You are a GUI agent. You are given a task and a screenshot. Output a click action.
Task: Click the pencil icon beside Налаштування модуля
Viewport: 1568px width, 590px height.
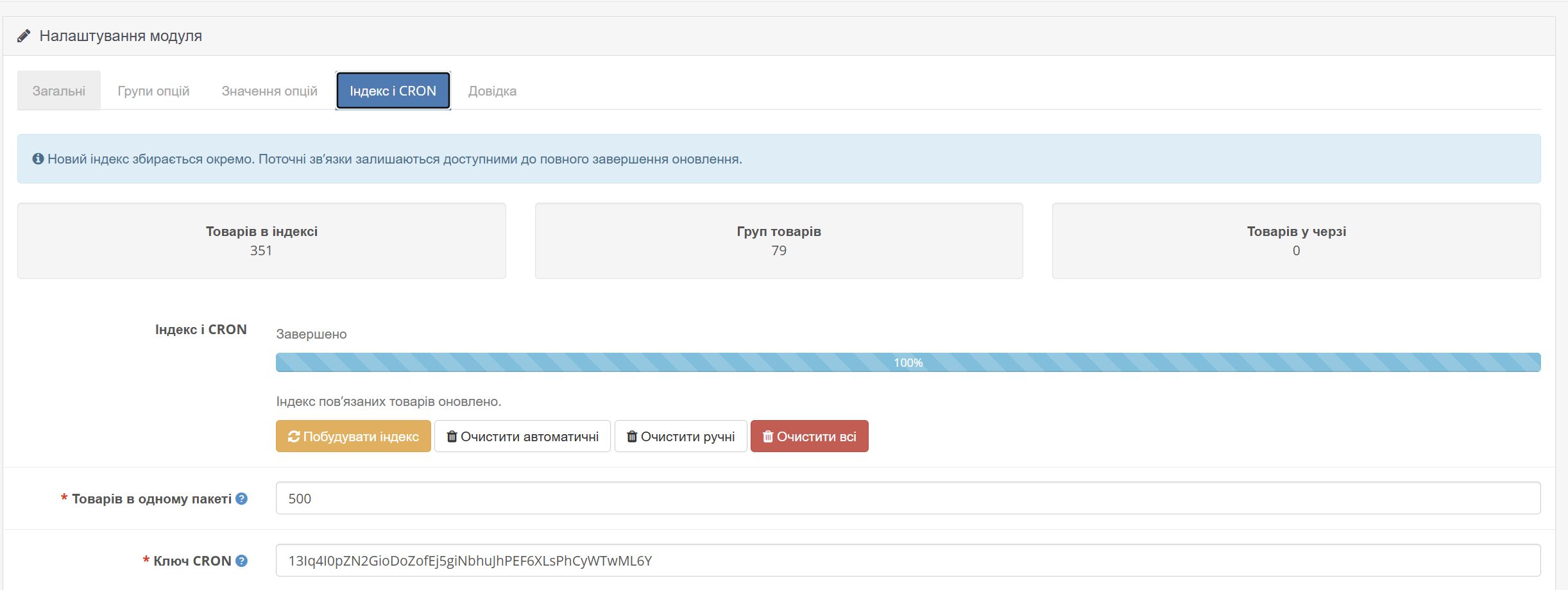[24, 36]
